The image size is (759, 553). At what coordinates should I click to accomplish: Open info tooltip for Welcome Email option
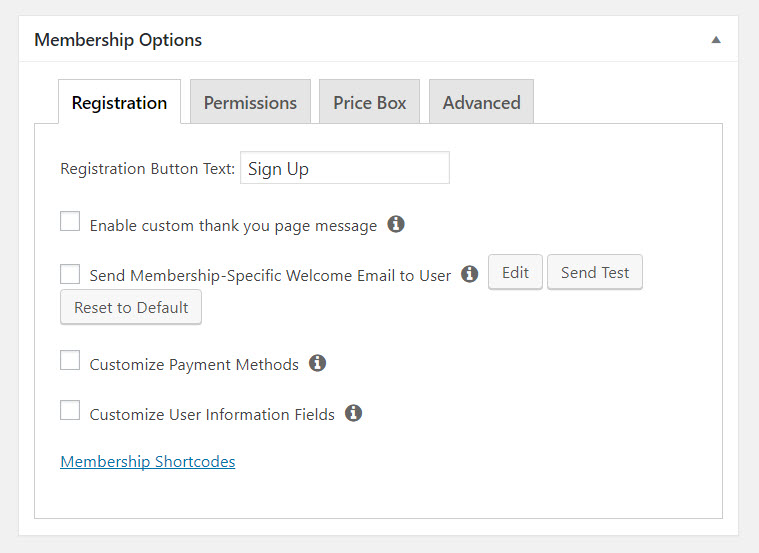pos(470,274)
